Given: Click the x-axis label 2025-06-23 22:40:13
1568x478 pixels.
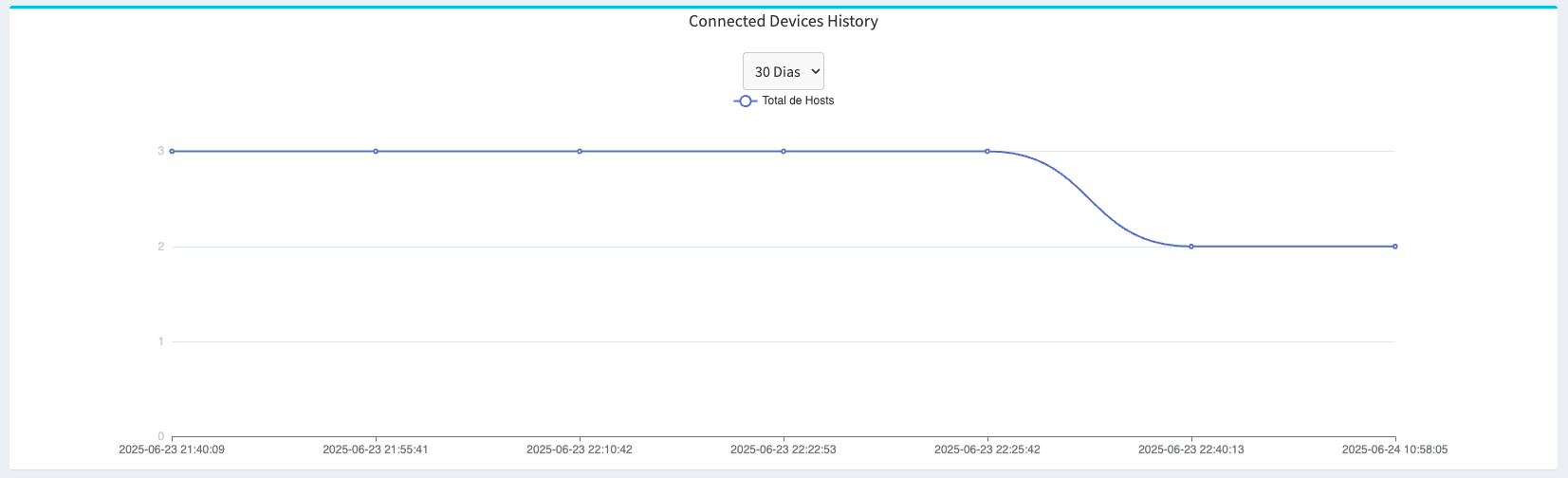Looking at the screenshot, I should pyautogui.click(x=1191, y=450).
